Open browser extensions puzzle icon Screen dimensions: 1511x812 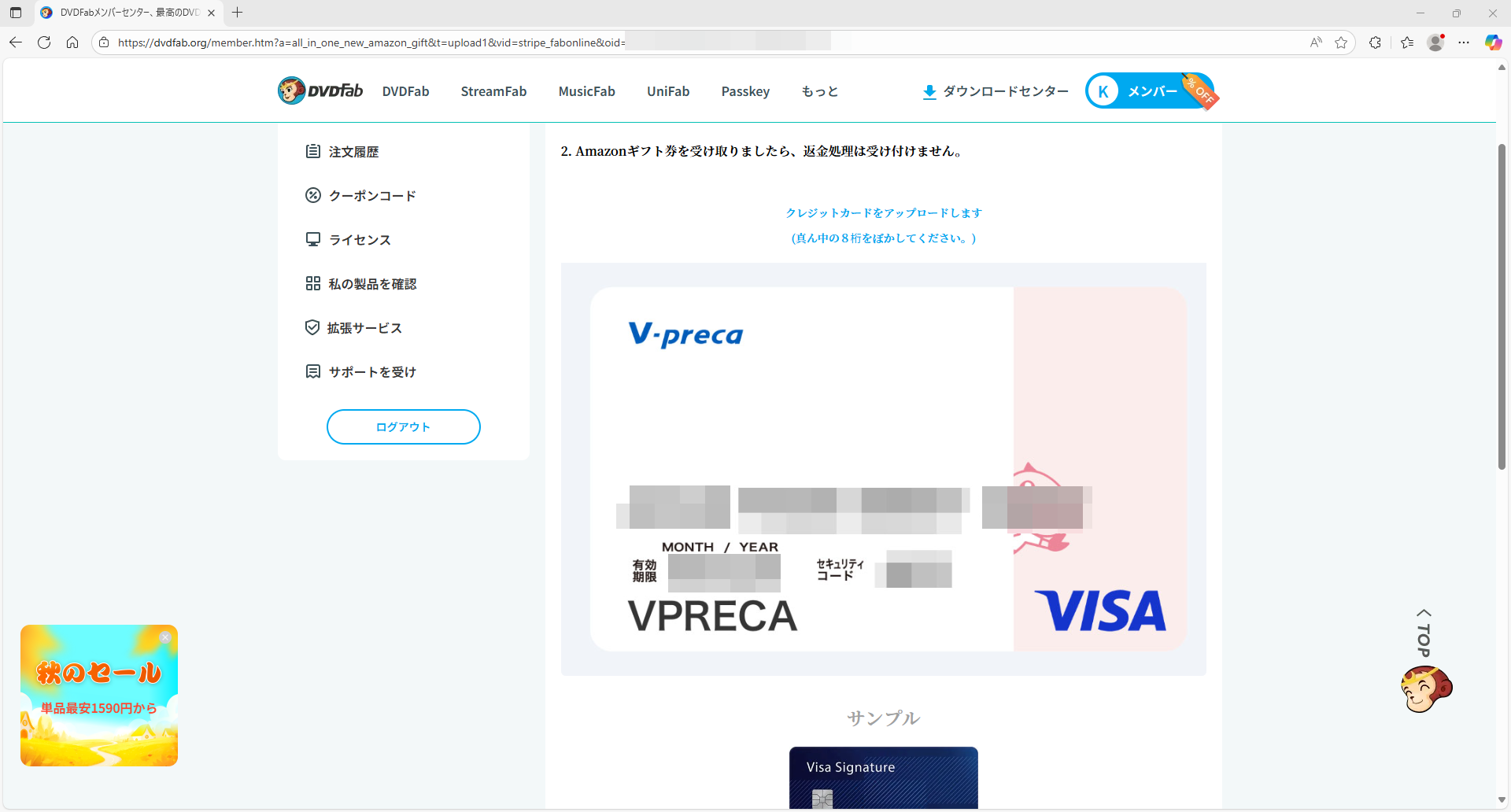1375,42
